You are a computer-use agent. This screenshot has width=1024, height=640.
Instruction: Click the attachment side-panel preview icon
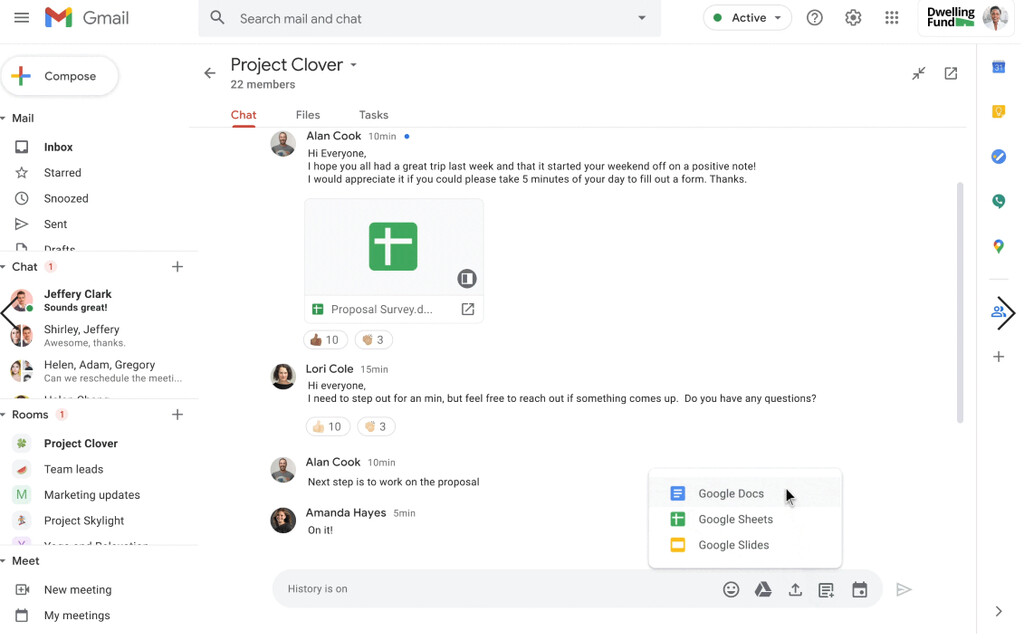[x=467, y=279]
